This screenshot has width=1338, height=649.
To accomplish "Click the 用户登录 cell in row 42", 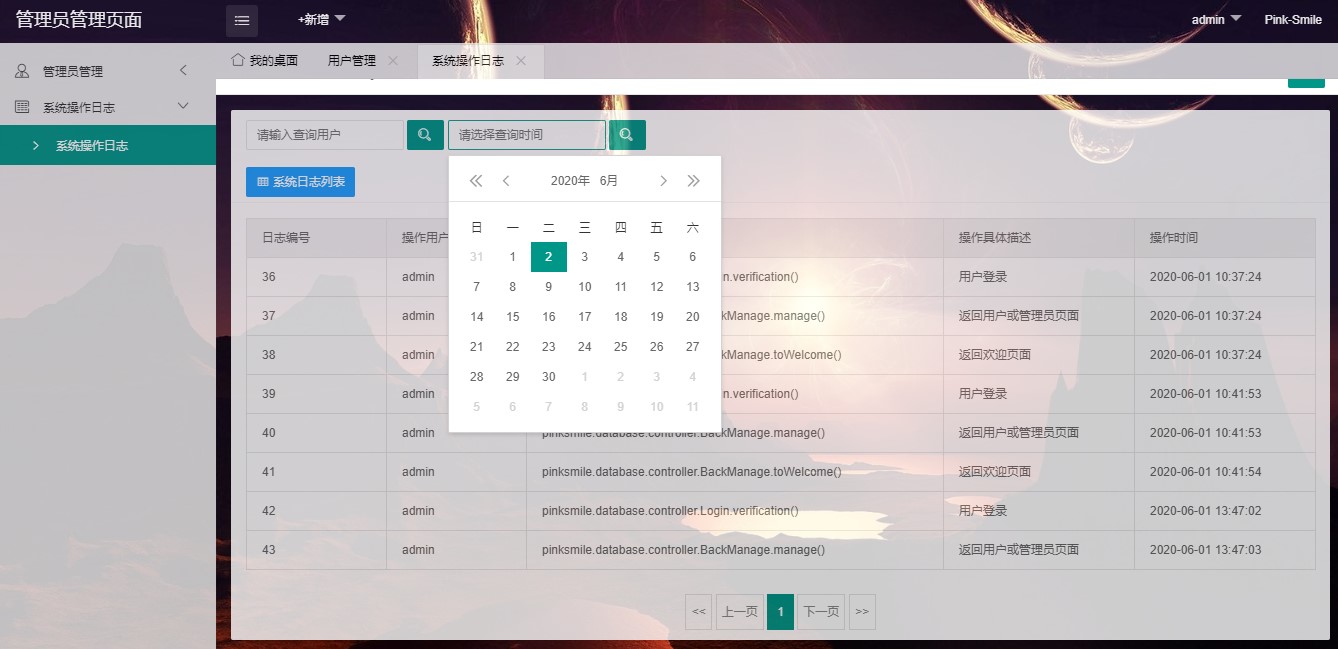I will coord(1038,511).
